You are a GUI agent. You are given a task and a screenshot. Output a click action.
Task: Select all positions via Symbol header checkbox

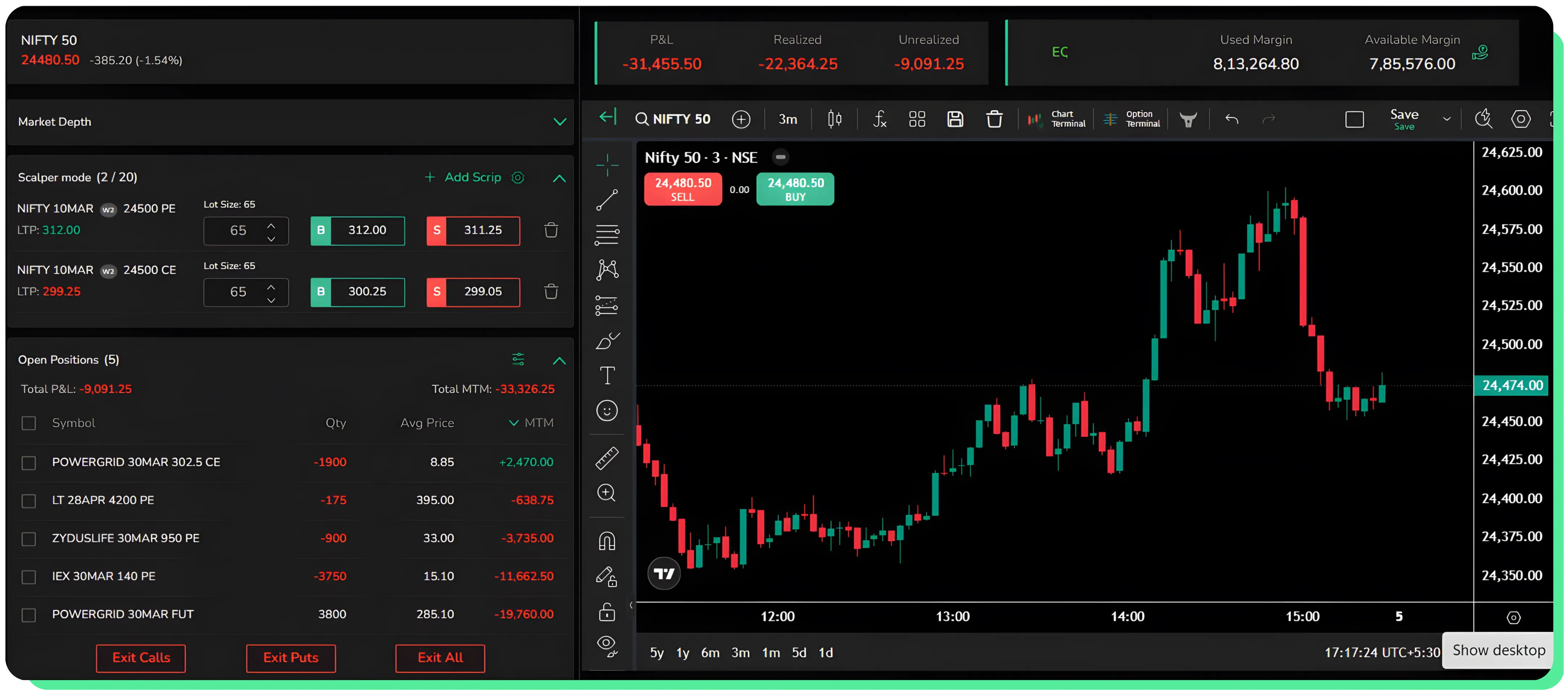coord(29,423)
